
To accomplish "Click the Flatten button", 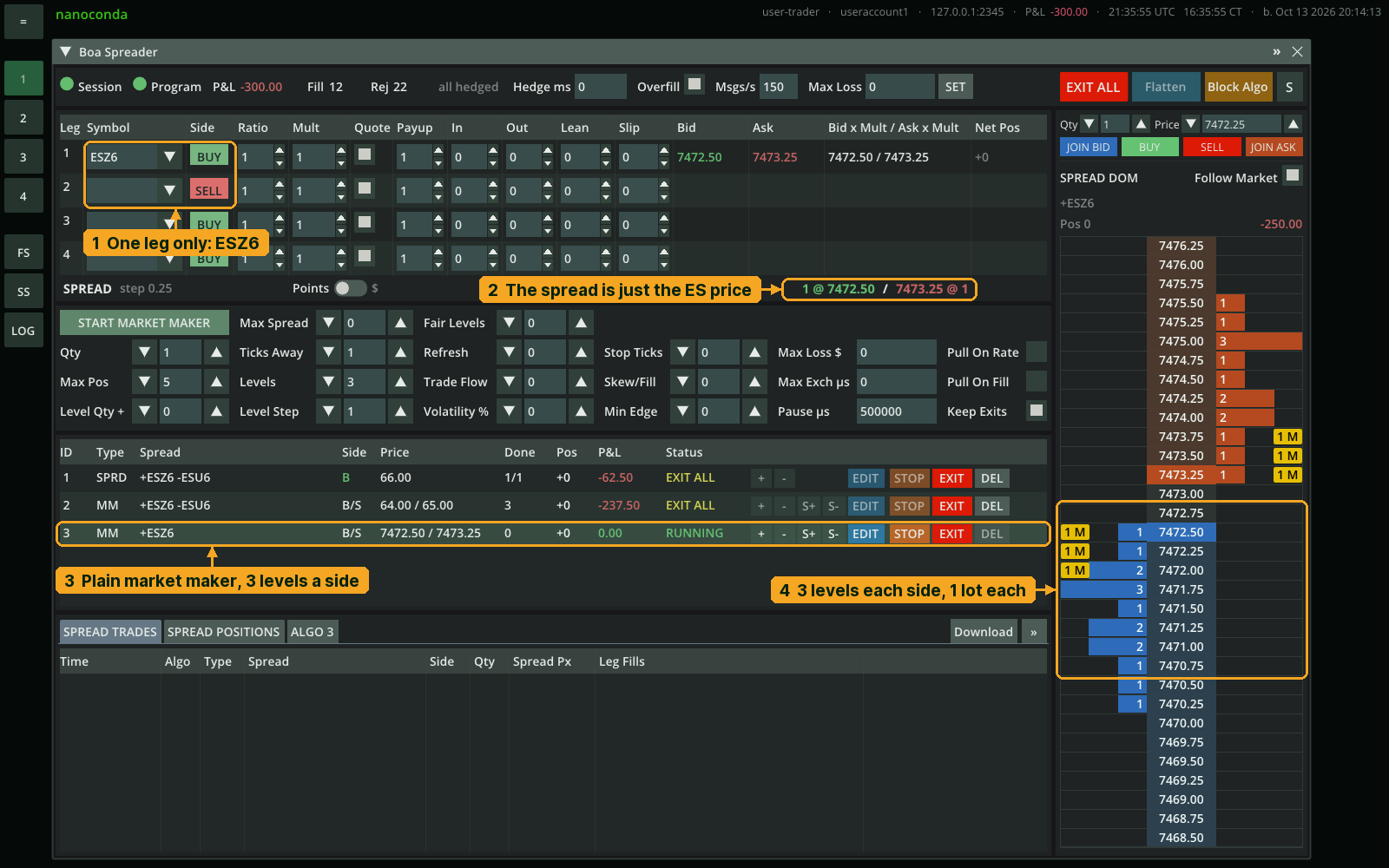I will click(x=1165, y=87).
